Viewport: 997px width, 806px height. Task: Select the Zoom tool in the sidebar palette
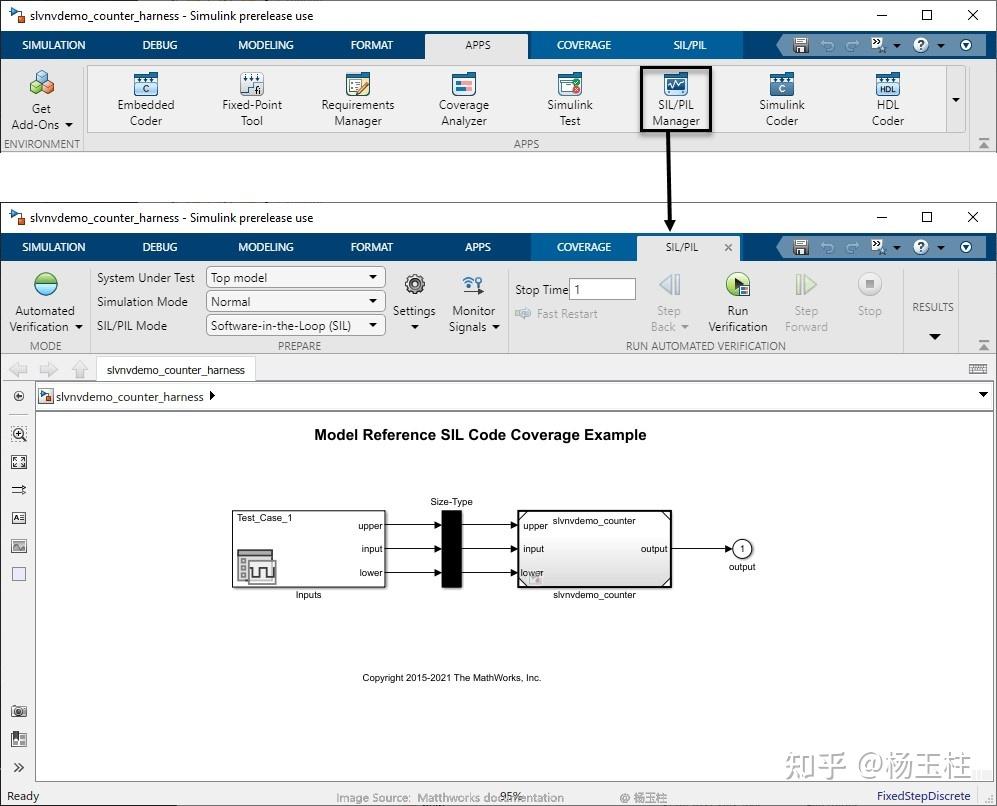coord(18,434)
